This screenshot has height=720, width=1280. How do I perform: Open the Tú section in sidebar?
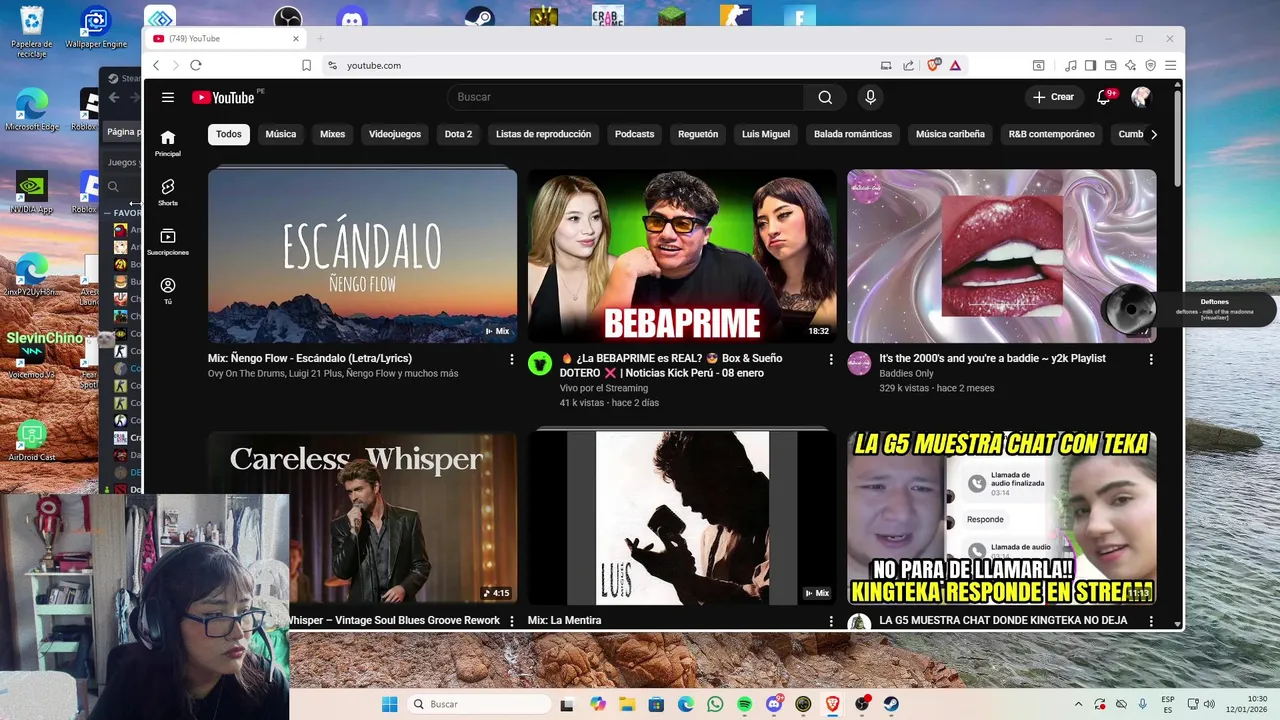168,290
